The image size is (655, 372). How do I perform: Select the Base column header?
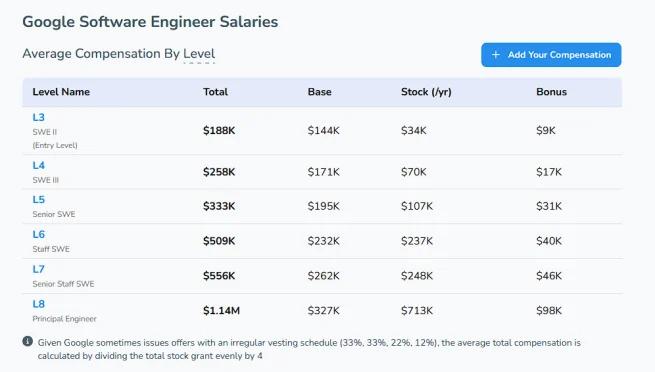pos(320,92)
